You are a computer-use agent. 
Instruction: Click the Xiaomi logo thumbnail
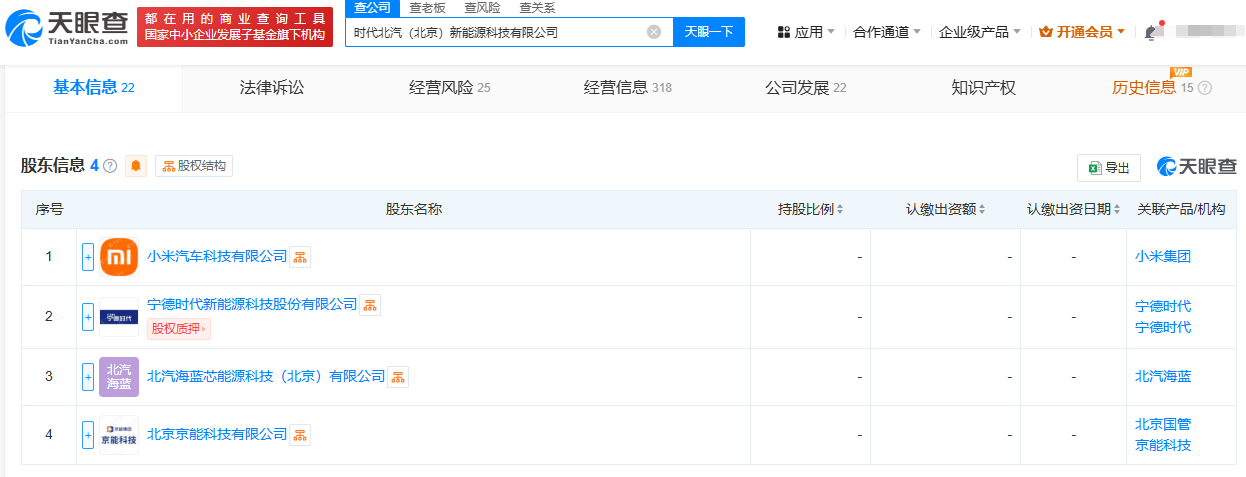tap(119, 257)
